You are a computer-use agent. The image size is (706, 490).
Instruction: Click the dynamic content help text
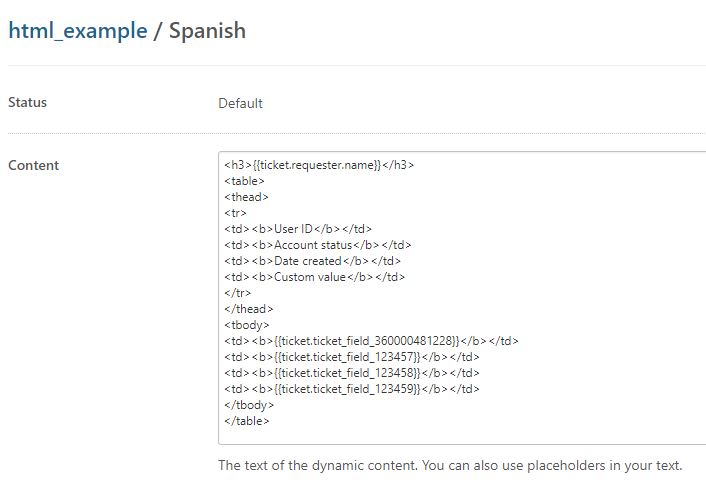(450, 465)
